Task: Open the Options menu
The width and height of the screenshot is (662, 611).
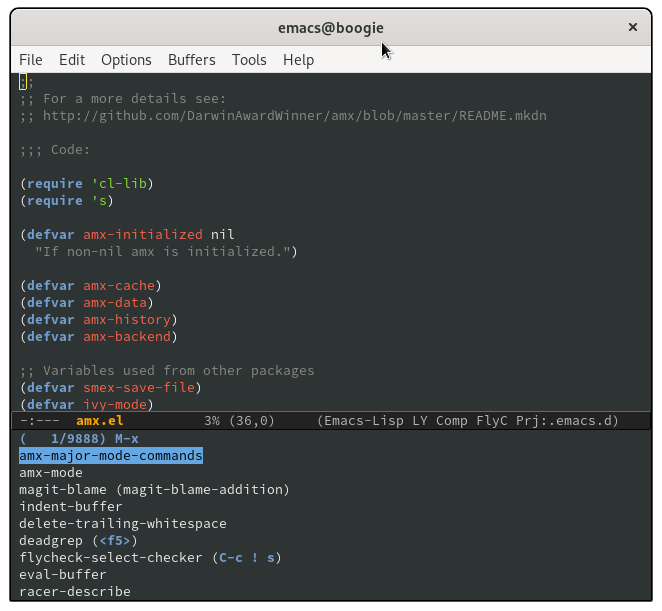Action: 126,60
